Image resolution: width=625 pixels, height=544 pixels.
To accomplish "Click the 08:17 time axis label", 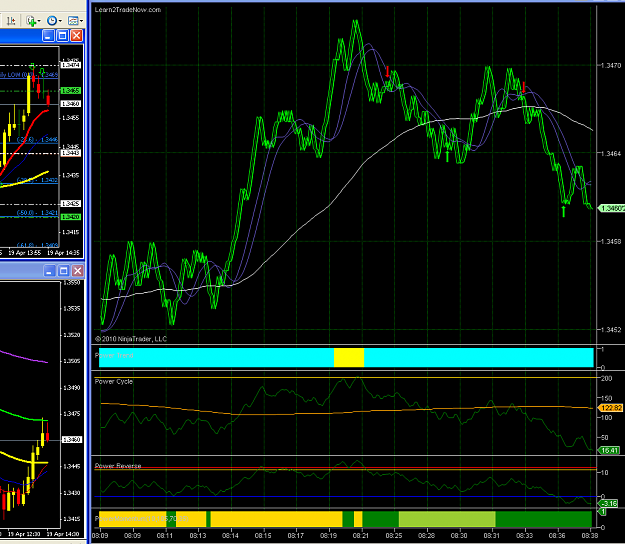I will (296, 536).
